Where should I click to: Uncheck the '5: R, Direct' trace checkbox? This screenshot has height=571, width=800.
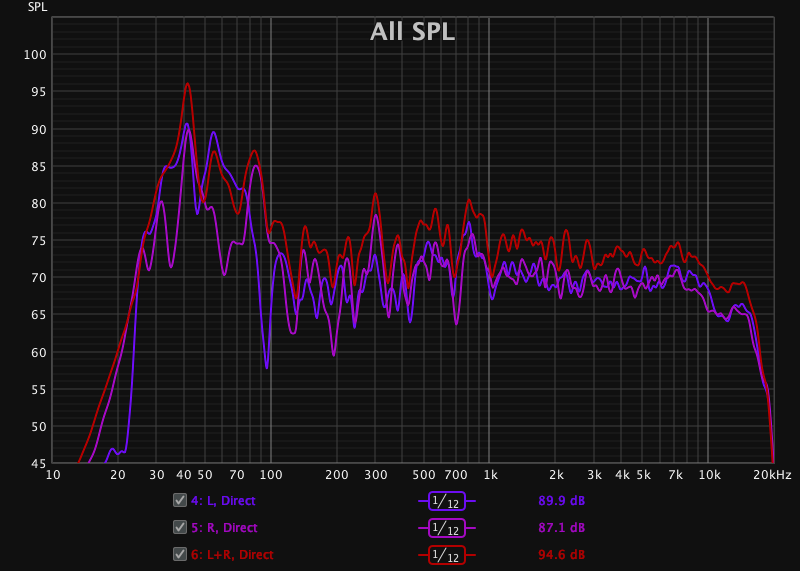pos(180,527)
